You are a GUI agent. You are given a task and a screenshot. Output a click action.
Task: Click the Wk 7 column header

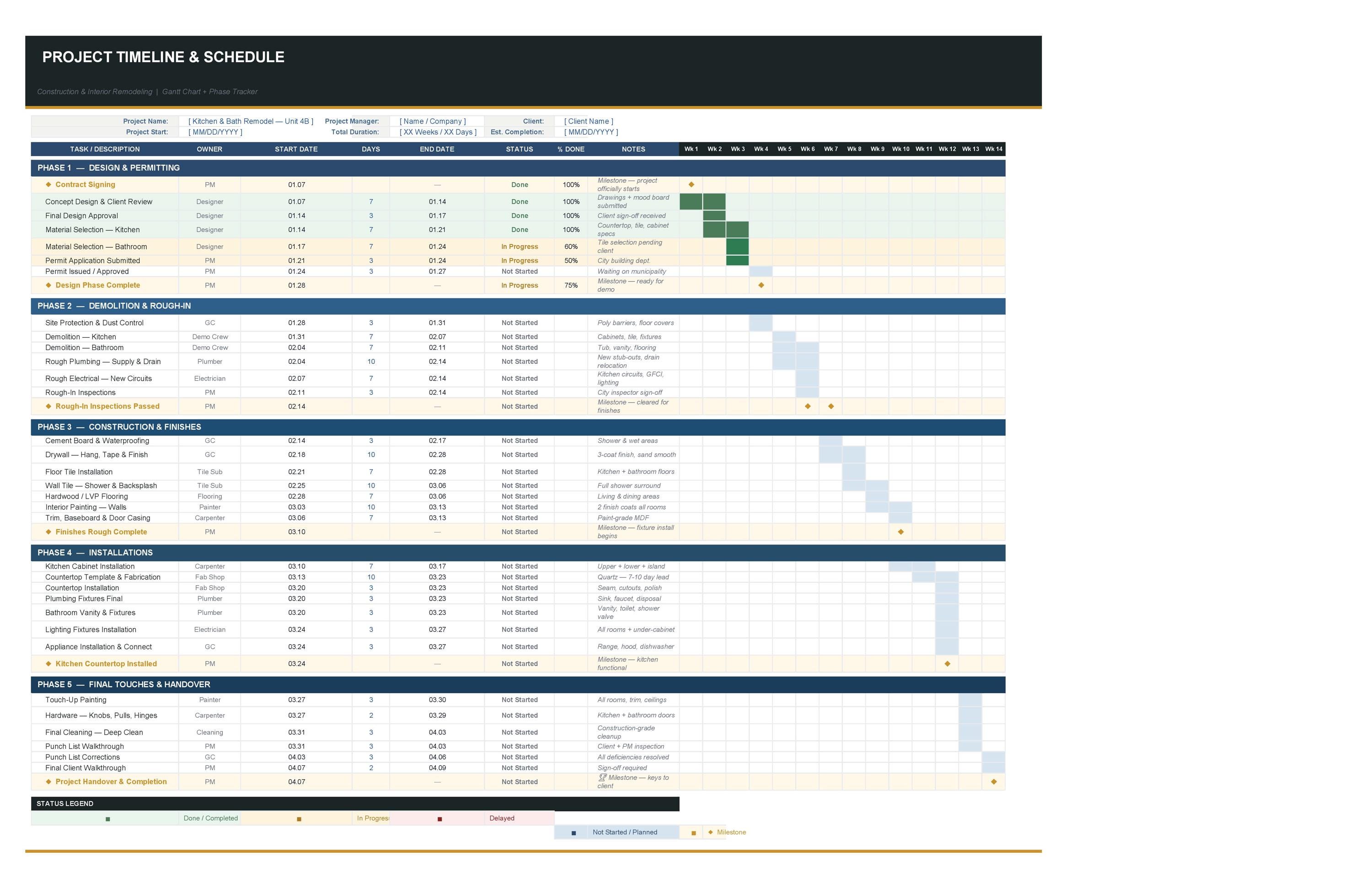pos(831,149)
